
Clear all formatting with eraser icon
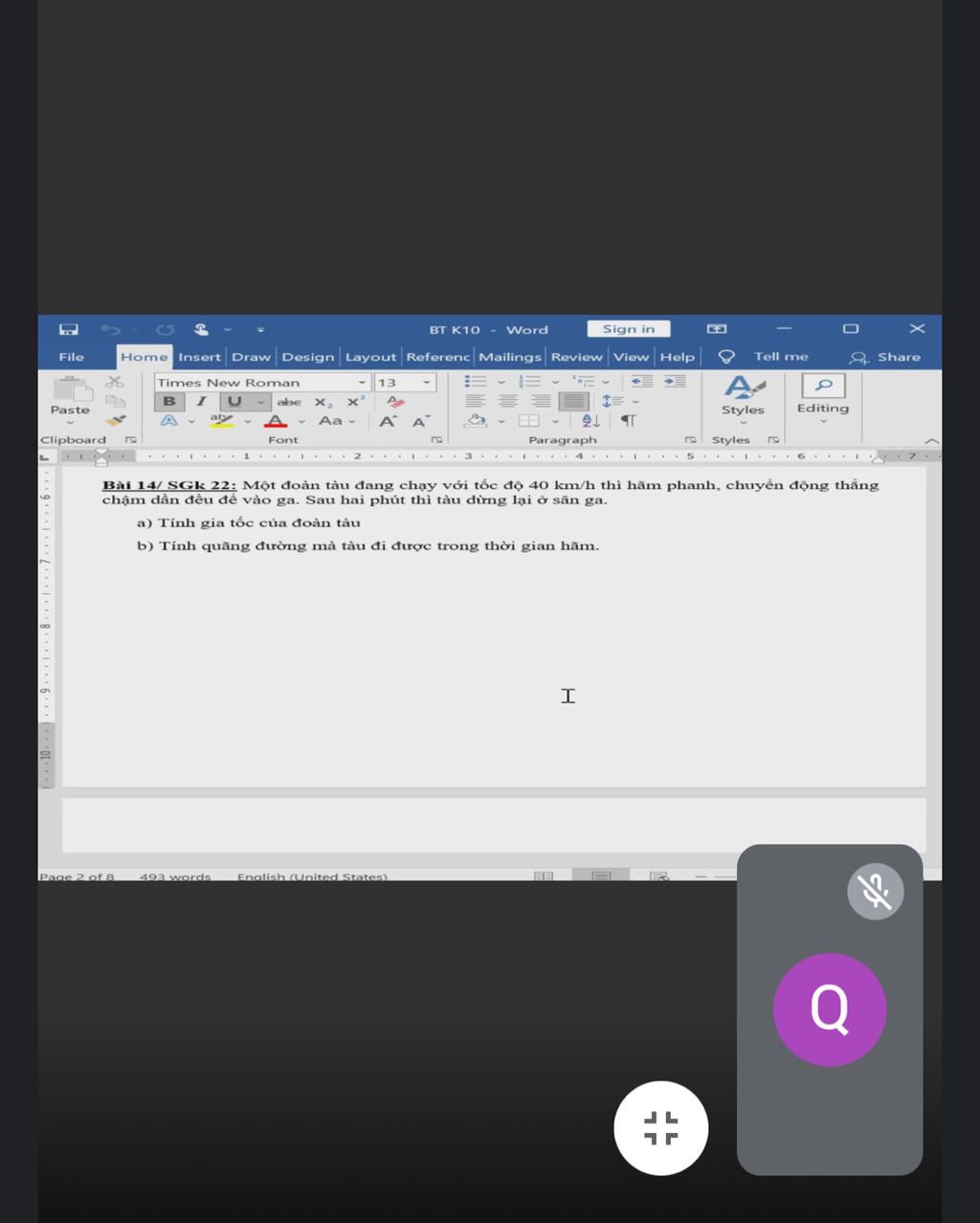point(395,402)
